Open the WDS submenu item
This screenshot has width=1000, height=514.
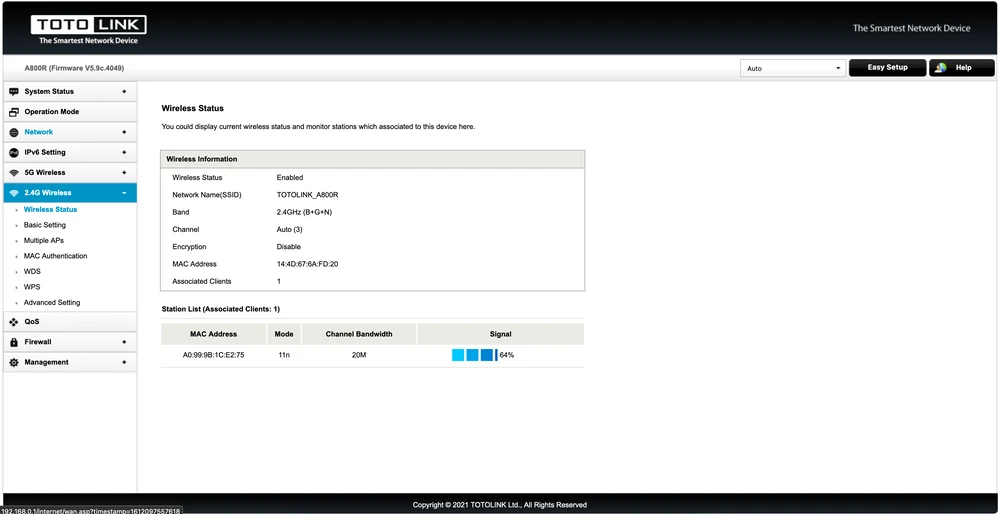(x=32, y=271)
